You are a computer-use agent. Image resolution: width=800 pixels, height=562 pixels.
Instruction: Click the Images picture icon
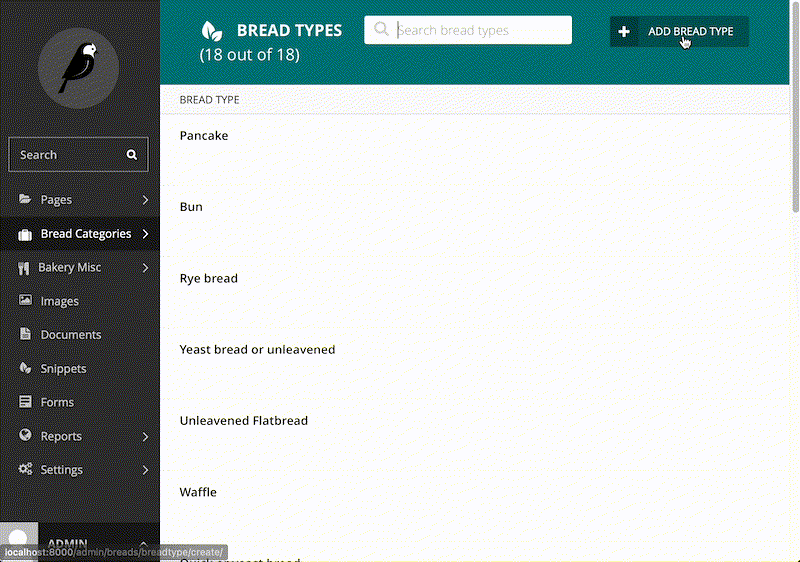(x=25, y=300)
